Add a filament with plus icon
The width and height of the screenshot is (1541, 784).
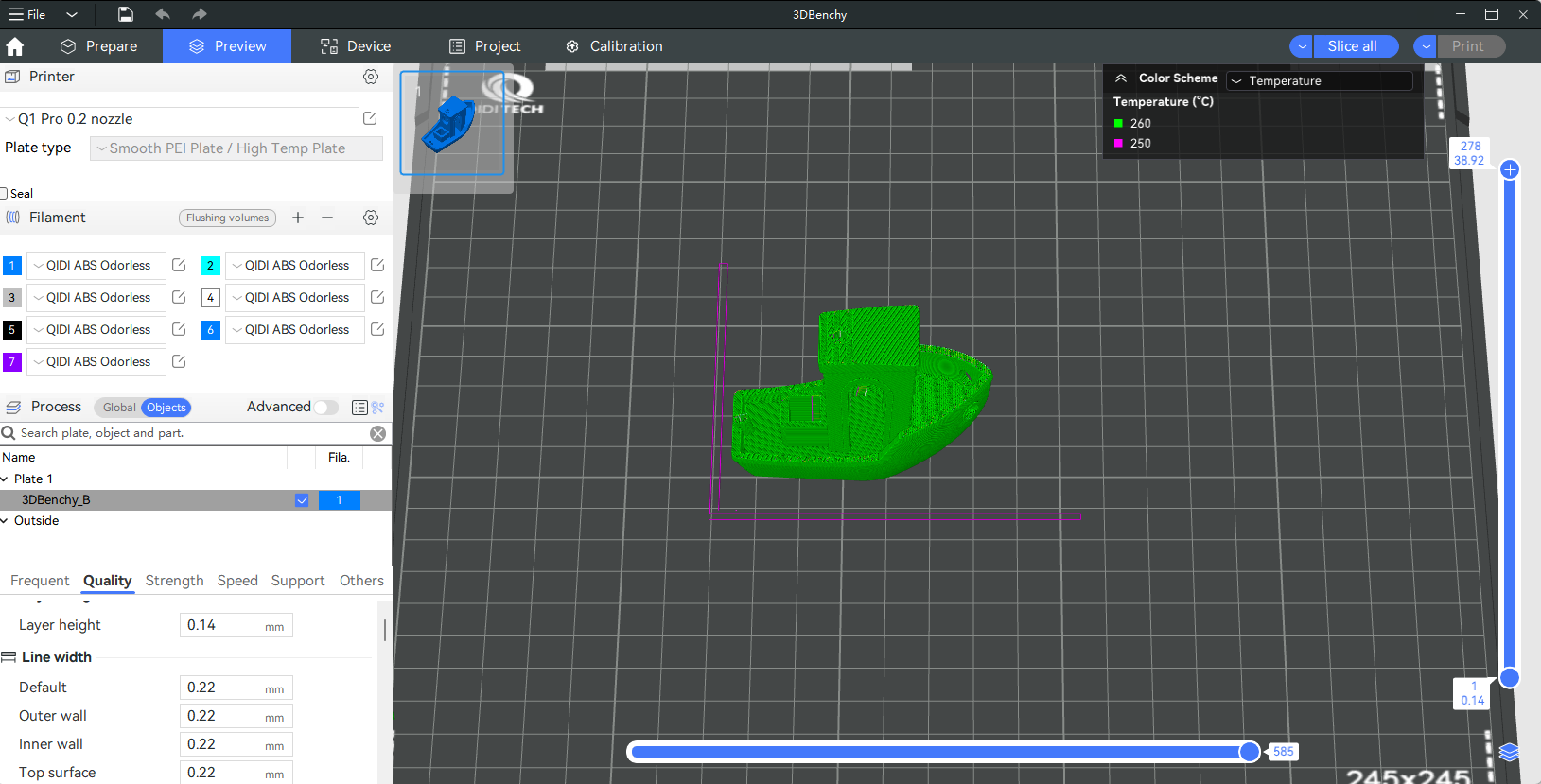(298, 218)
